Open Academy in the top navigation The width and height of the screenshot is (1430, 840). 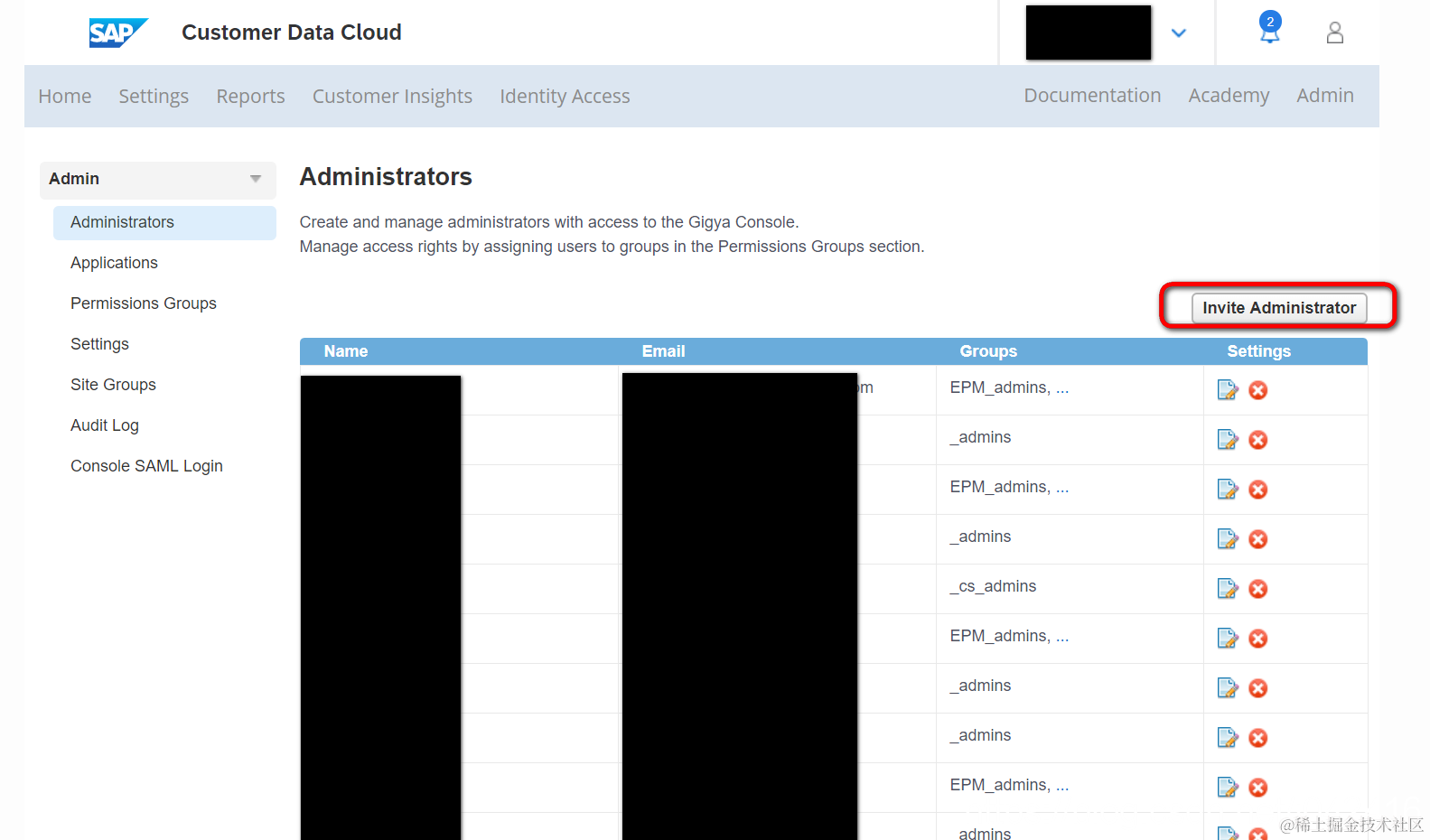1229,95
